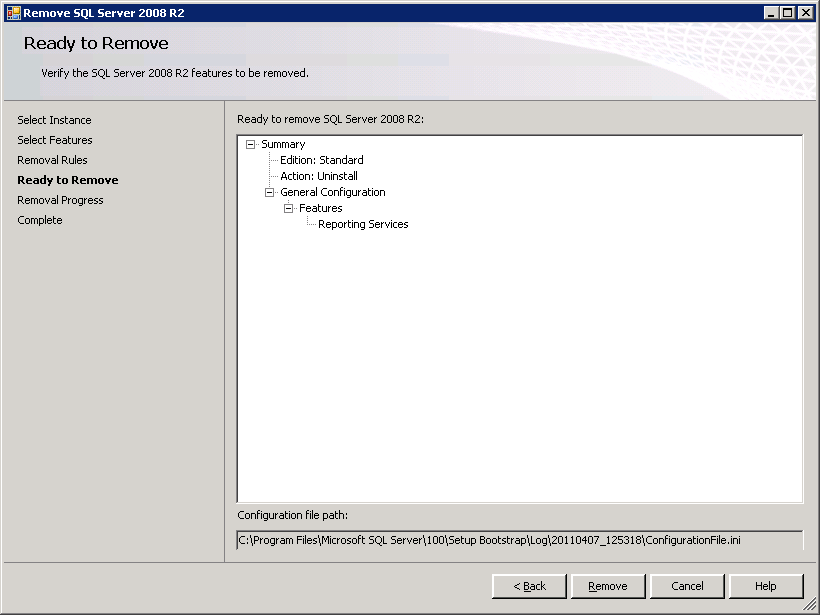Collapse the General Configuration node
The width and height of the screenshot is (820, 615).
pyautogui.click(x=270, y=192)
